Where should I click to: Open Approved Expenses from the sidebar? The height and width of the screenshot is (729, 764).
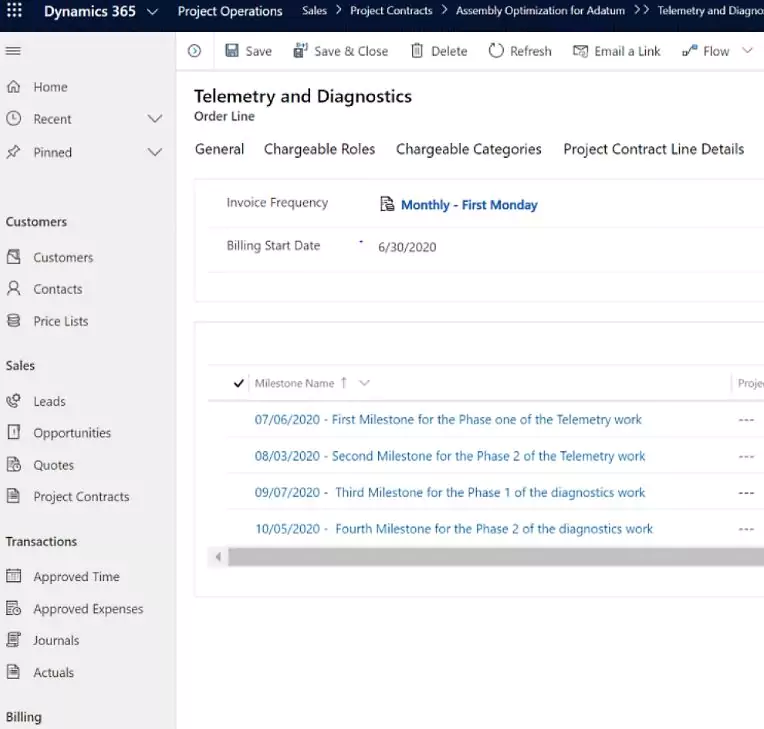point(88,609)
